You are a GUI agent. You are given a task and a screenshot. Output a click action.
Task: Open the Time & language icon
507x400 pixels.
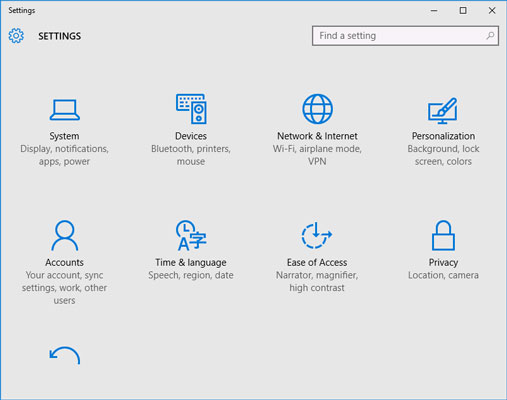(x=191, y=235)
